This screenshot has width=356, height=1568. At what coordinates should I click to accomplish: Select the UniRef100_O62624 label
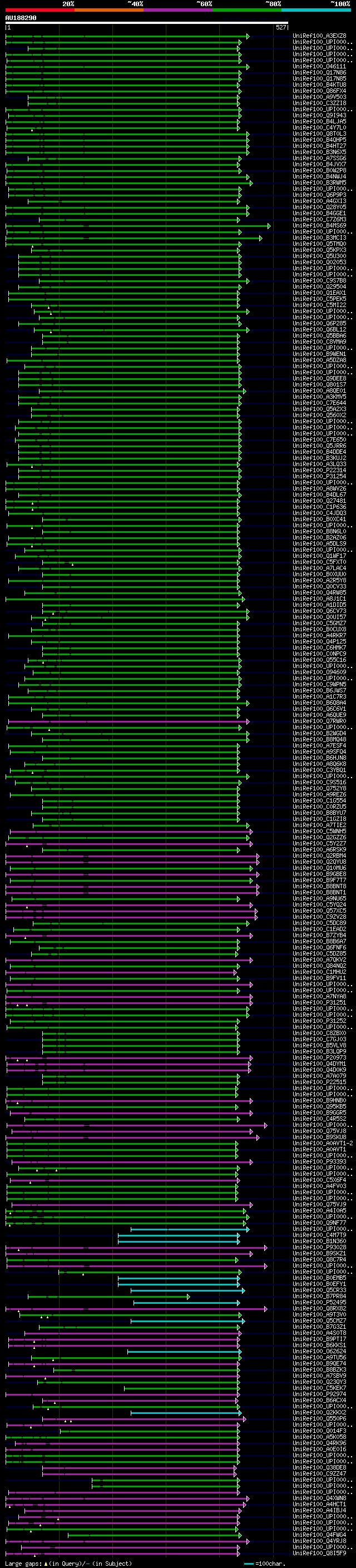point(319,1351)
